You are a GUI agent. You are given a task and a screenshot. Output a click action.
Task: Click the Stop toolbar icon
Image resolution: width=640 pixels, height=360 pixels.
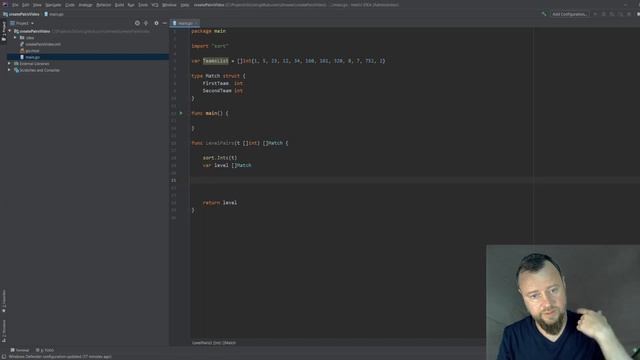click(629, 14)
